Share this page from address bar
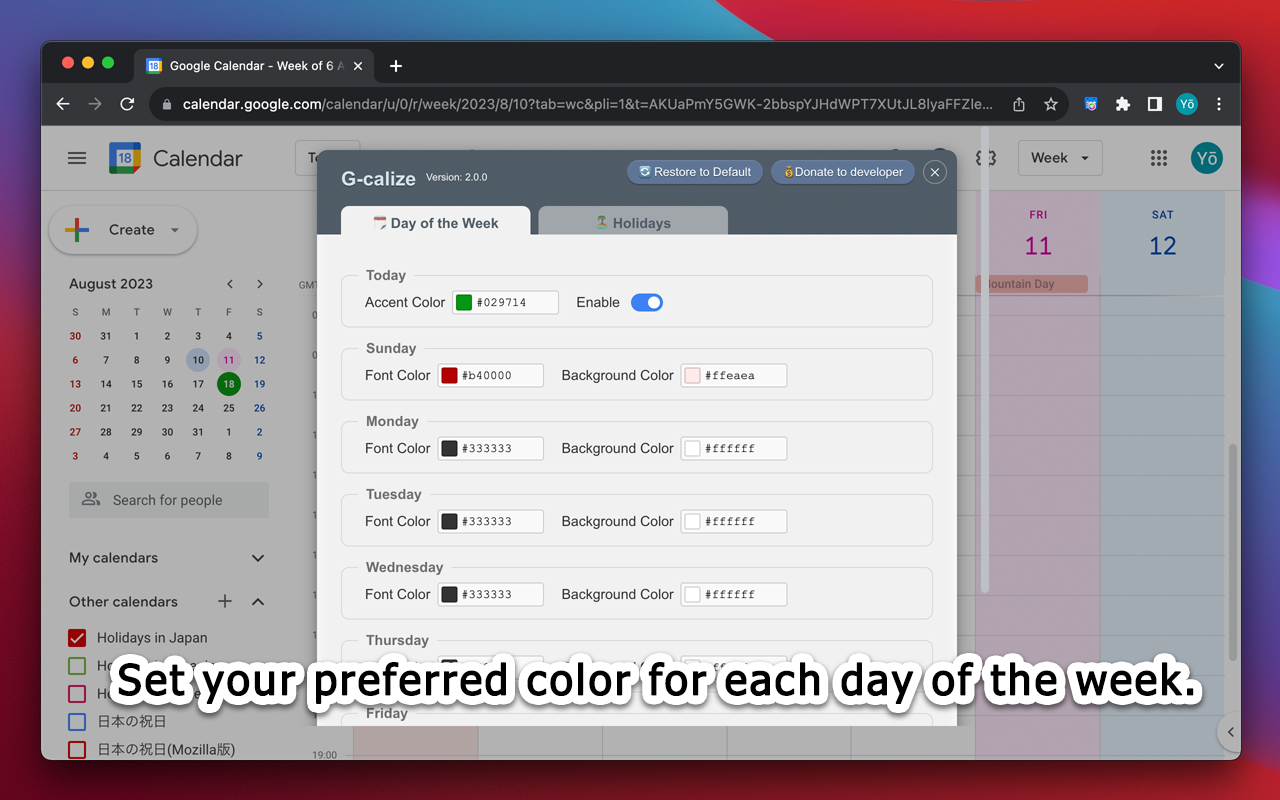 (x=1019, y=104)
